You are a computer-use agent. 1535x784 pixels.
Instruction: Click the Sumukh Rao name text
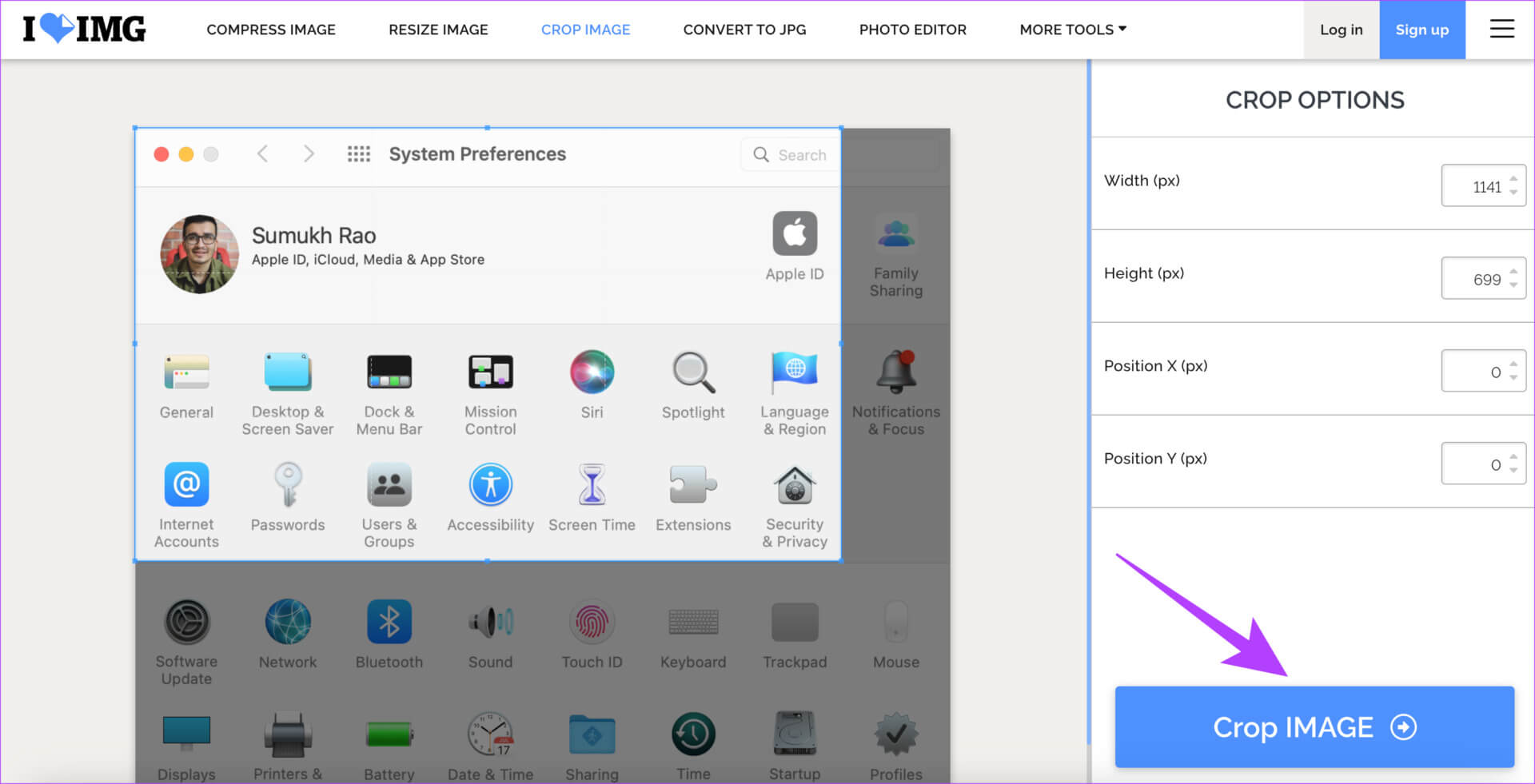click(313, 236)
